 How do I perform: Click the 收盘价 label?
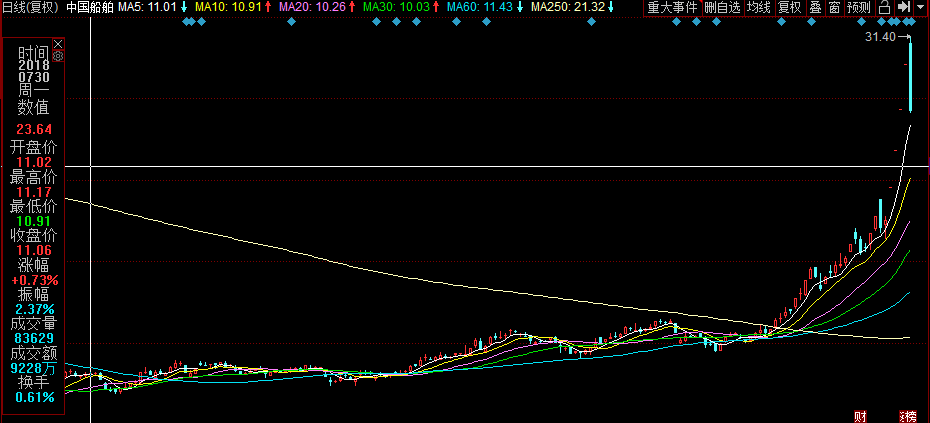[34, 236]
